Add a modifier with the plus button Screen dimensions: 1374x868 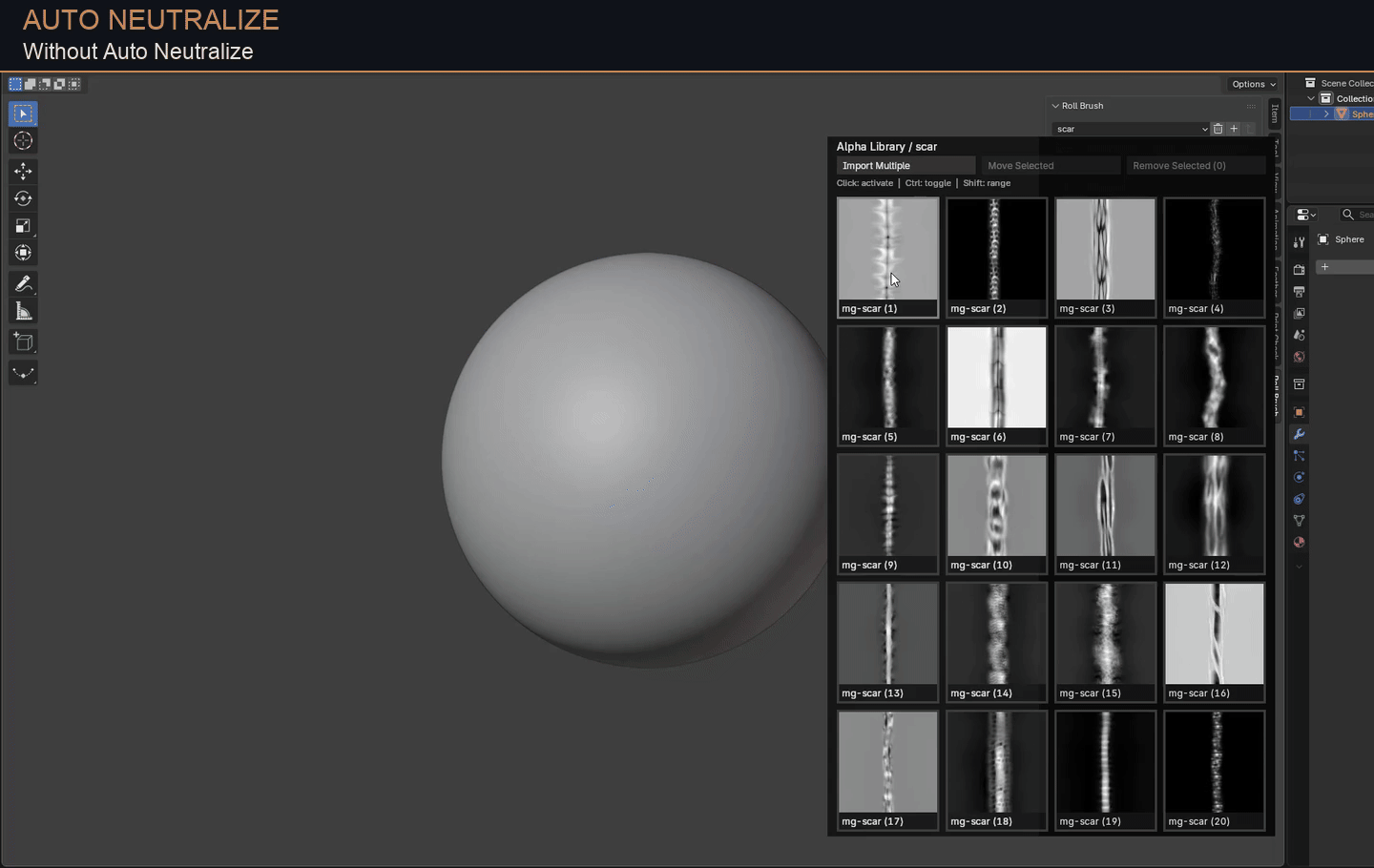click(x=1324, y=267)
